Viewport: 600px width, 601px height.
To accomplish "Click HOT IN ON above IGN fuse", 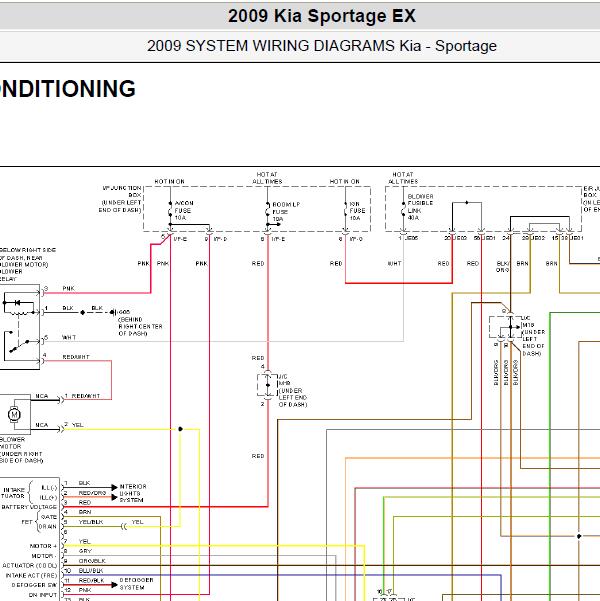I will (344, 181).
